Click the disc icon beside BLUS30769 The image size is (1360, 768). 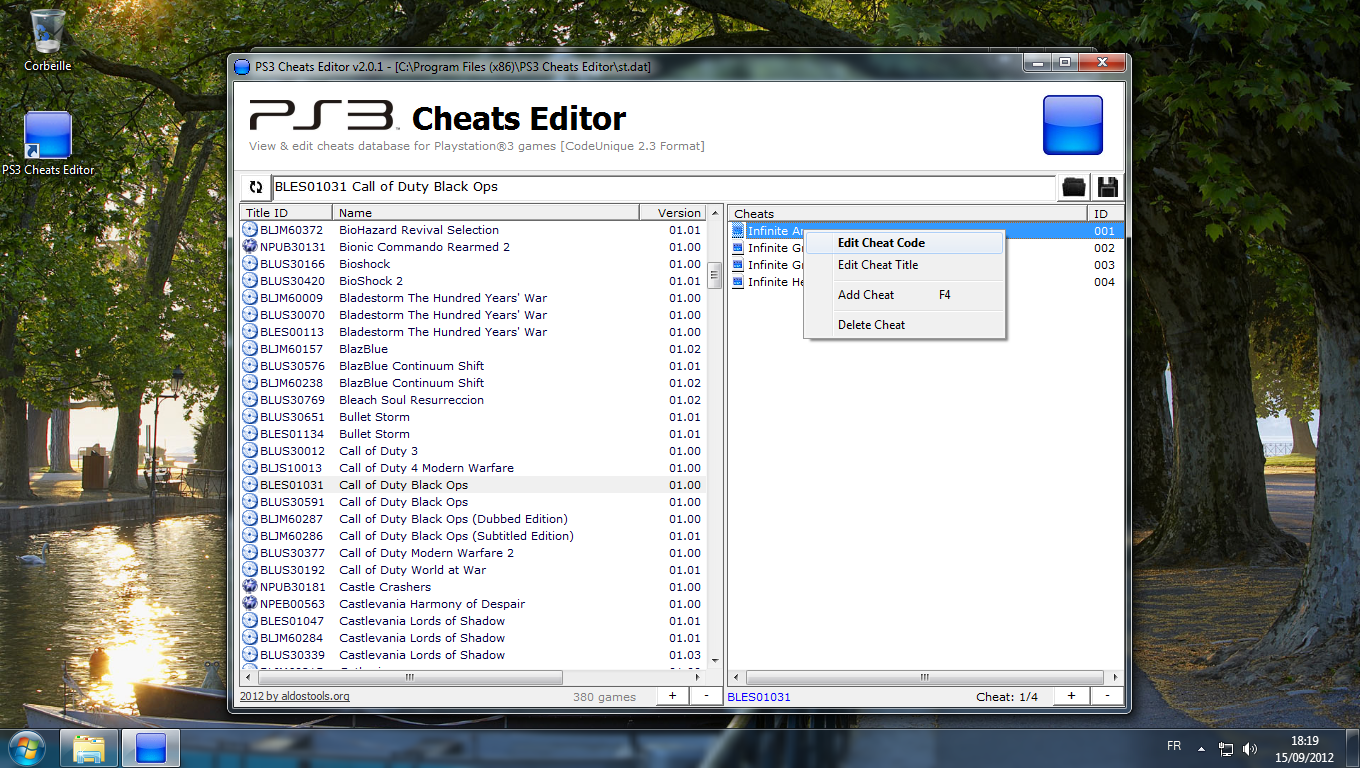pos(250,400)
